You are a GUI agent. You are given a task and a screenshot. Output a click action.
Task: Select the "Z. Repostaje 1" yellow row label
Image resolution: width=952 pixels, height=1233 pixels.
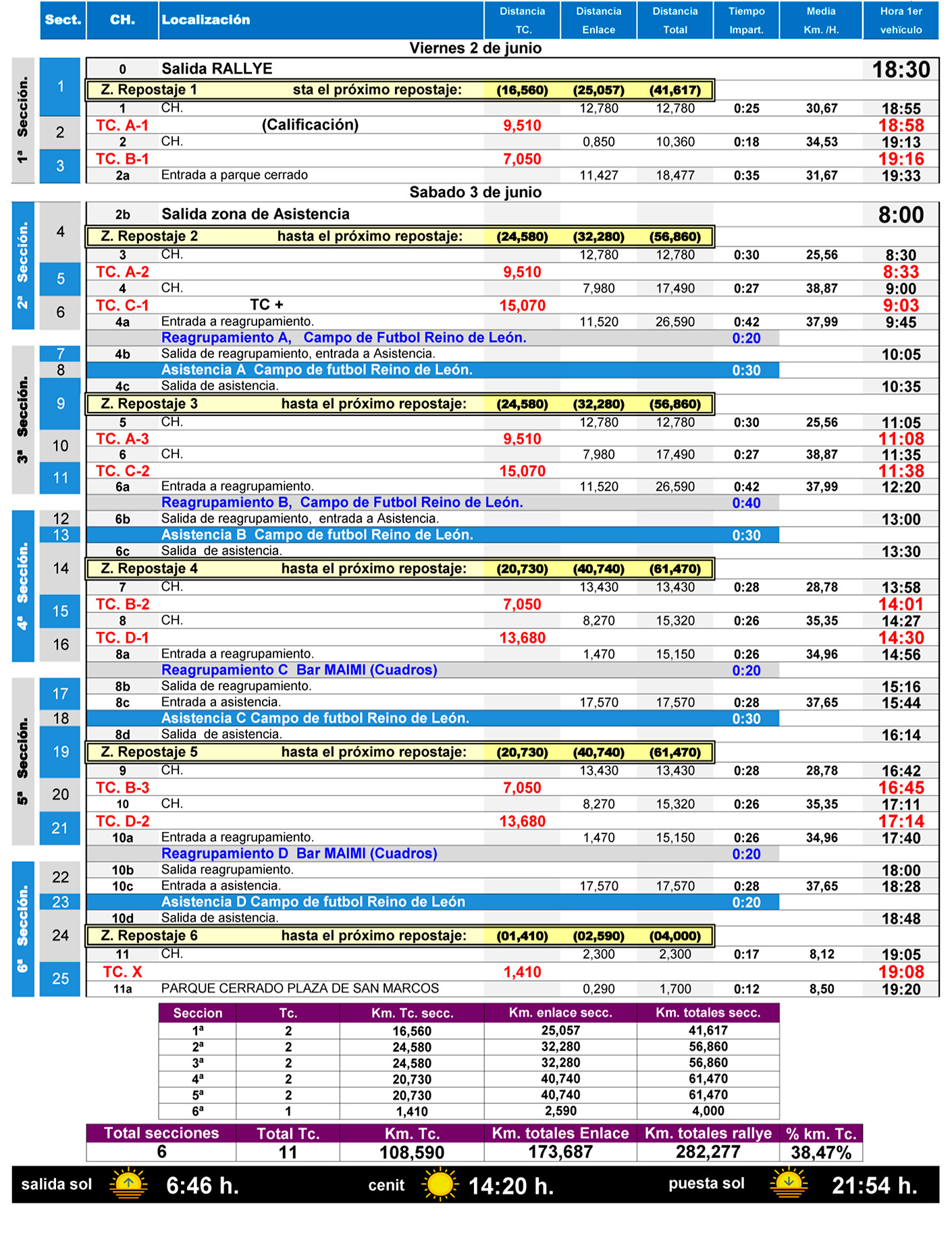coord(149,90)
